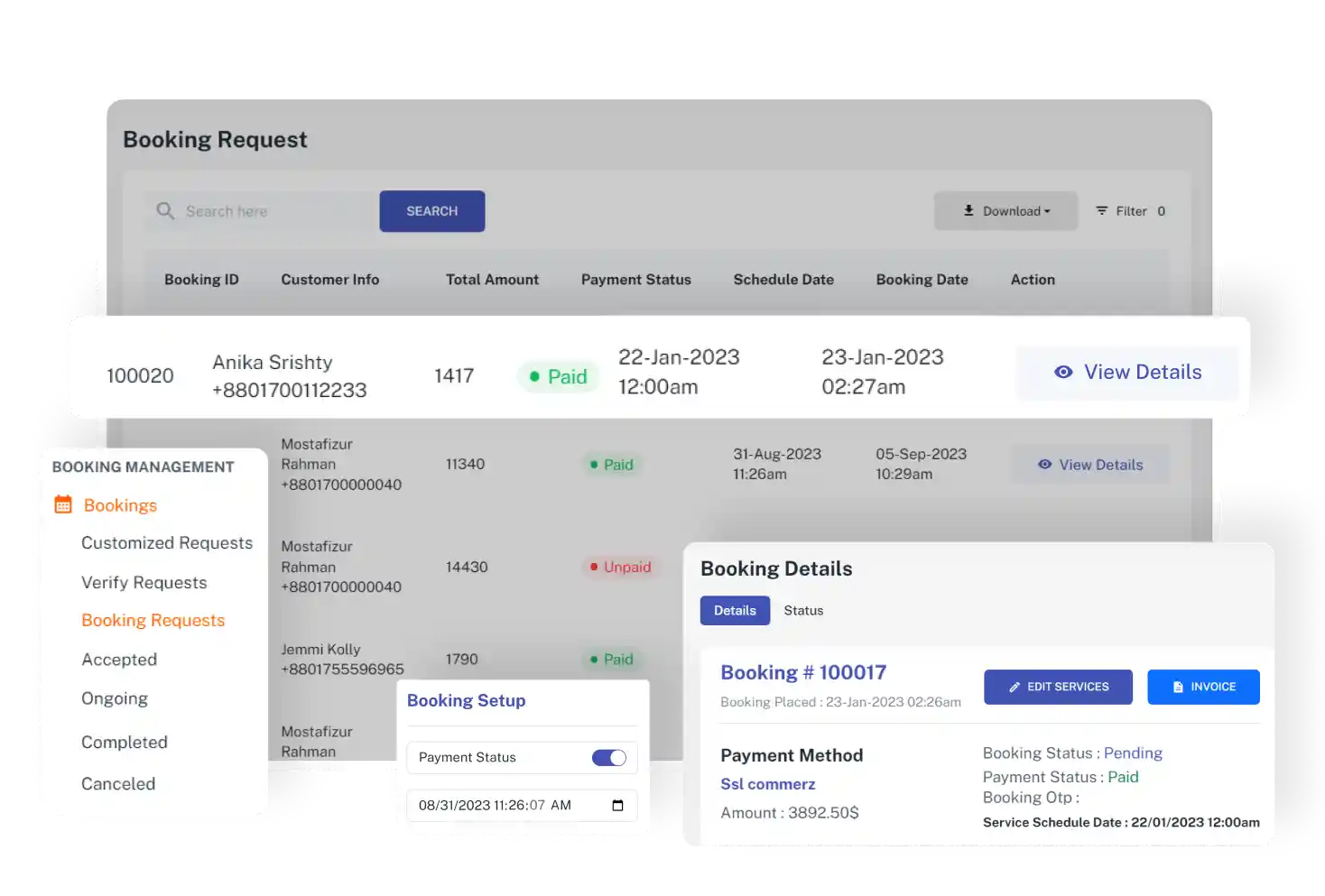The image size is (1325, 896).
Task: Open the Accepted bookings list
Action: tap(119, 660)
